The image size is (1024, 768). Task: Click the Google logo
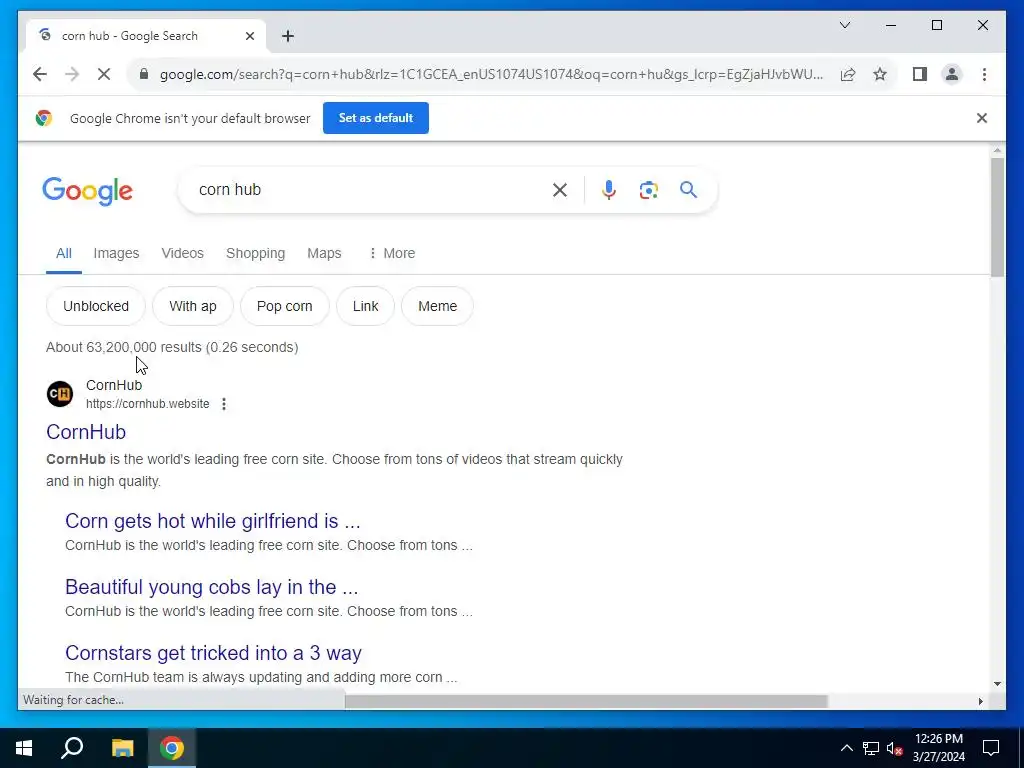click(88, 191)
